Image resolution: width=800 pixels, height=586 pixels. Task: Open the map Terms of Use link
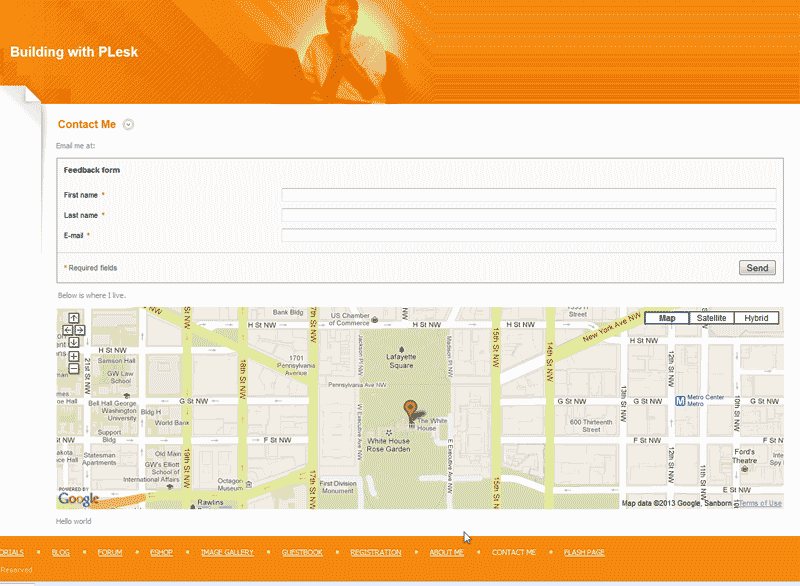point(760,503)
